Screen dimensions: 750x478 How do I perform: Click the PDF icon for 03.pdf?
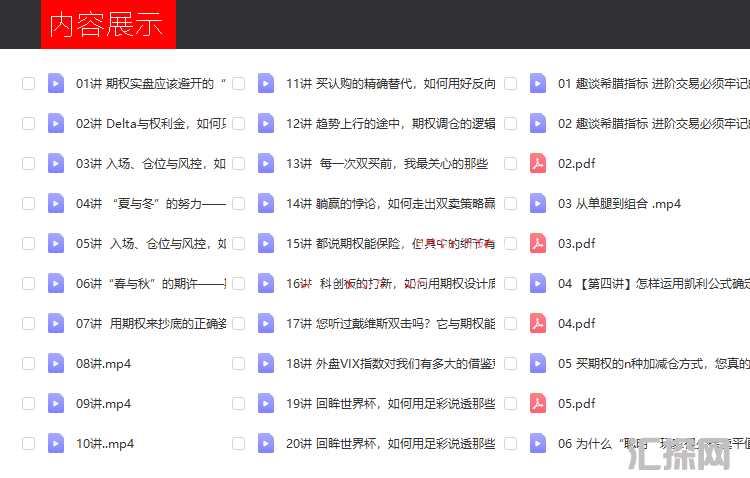pyautogui.click(x=538, y=244)
